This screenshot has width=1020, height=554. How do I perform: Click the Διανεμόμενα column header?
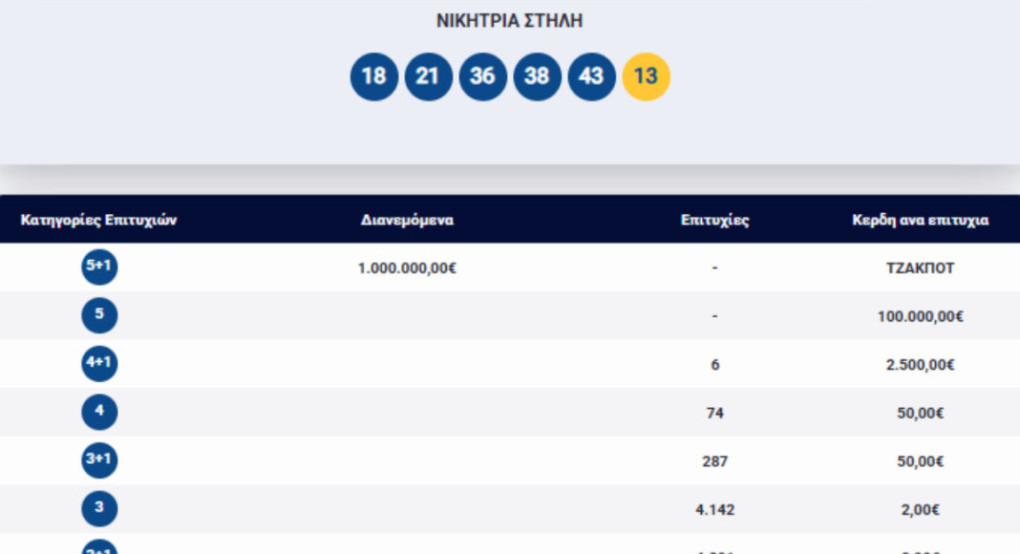click(x=407, y=220)
